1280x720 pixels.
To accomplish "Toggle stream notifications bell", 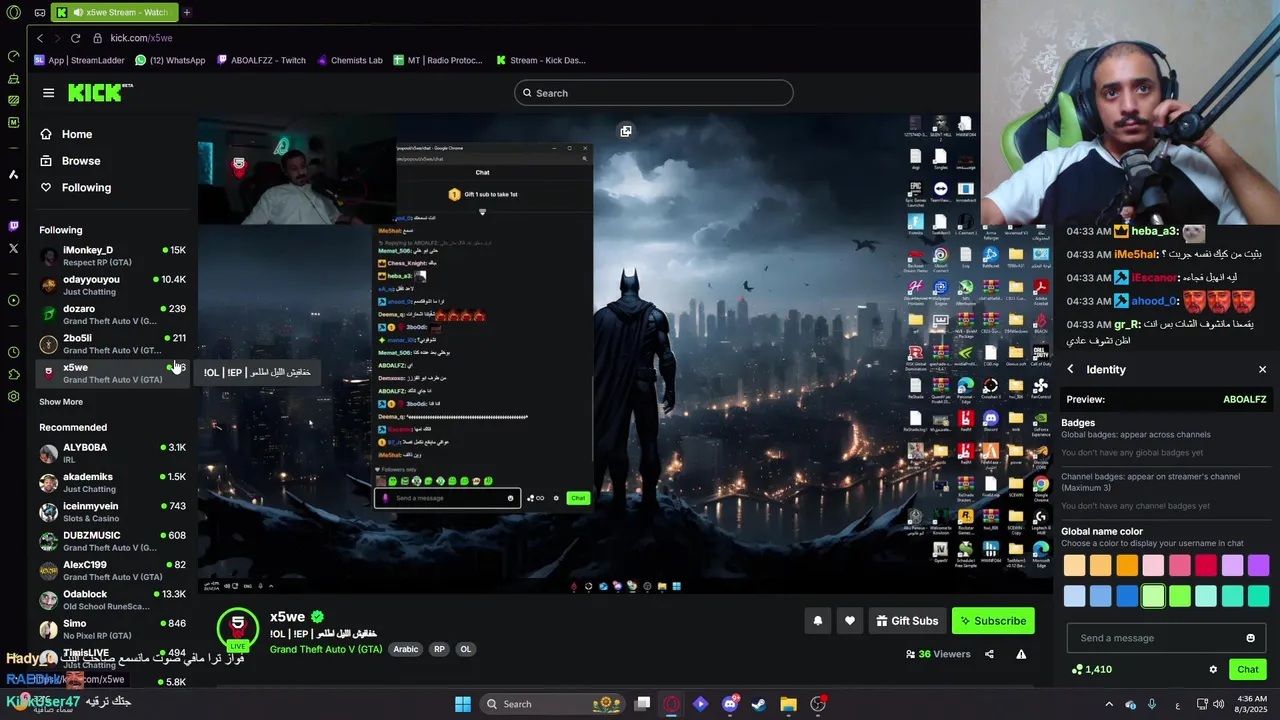I will [x=817, y=621].
